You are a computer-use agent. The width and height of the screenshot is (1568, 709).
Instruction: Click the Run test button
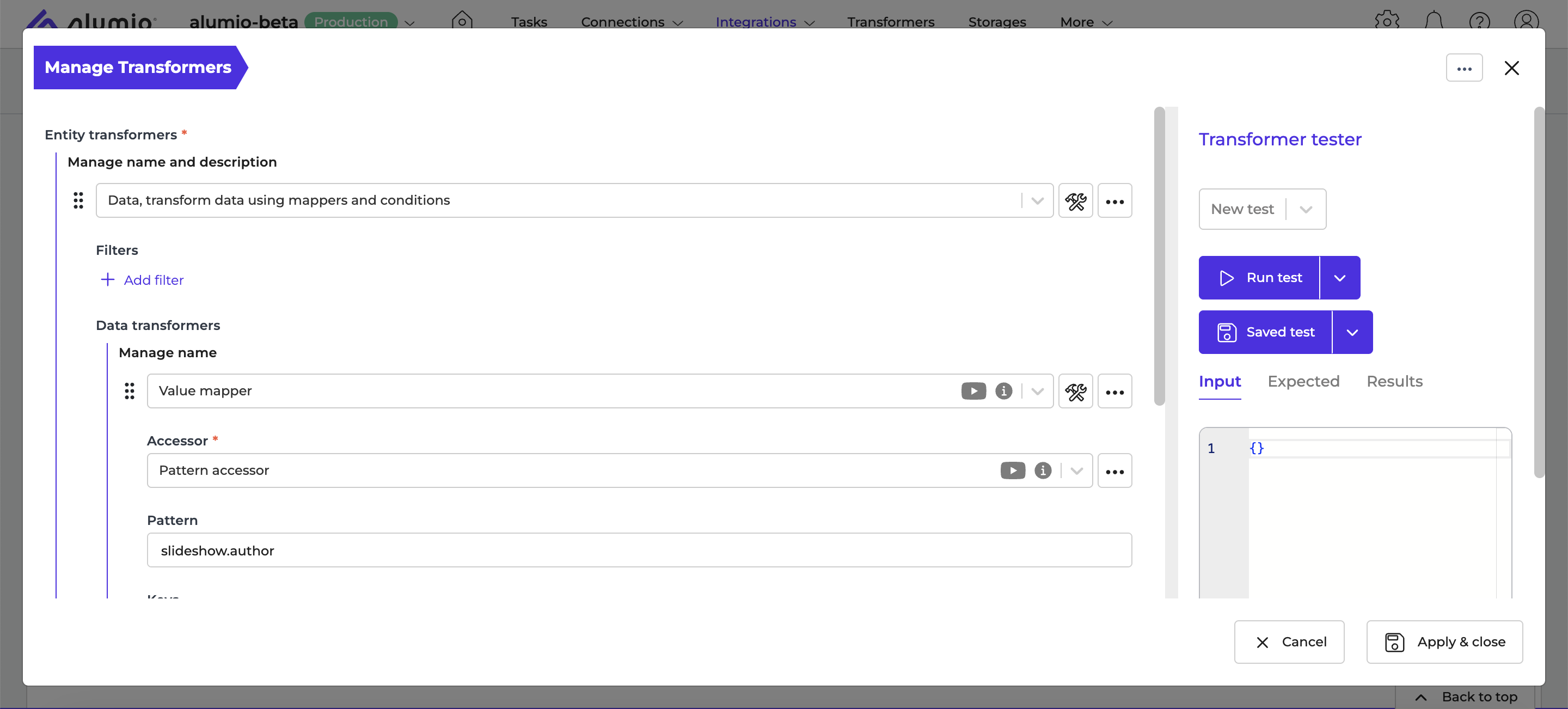click(1259, 278)
